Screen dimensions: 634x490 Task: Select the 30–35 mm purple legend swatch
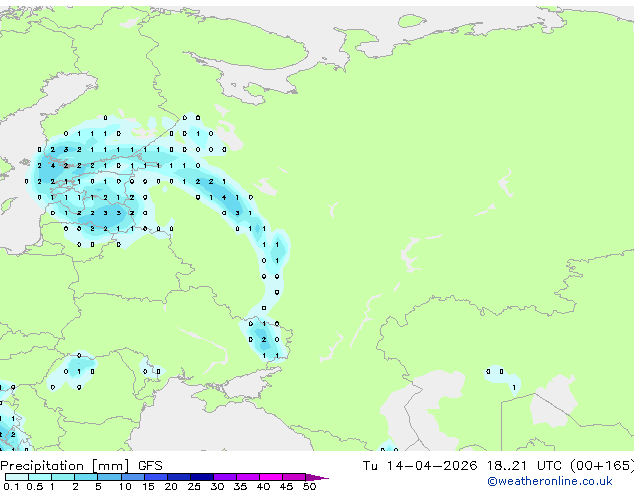tap(225, 477)
